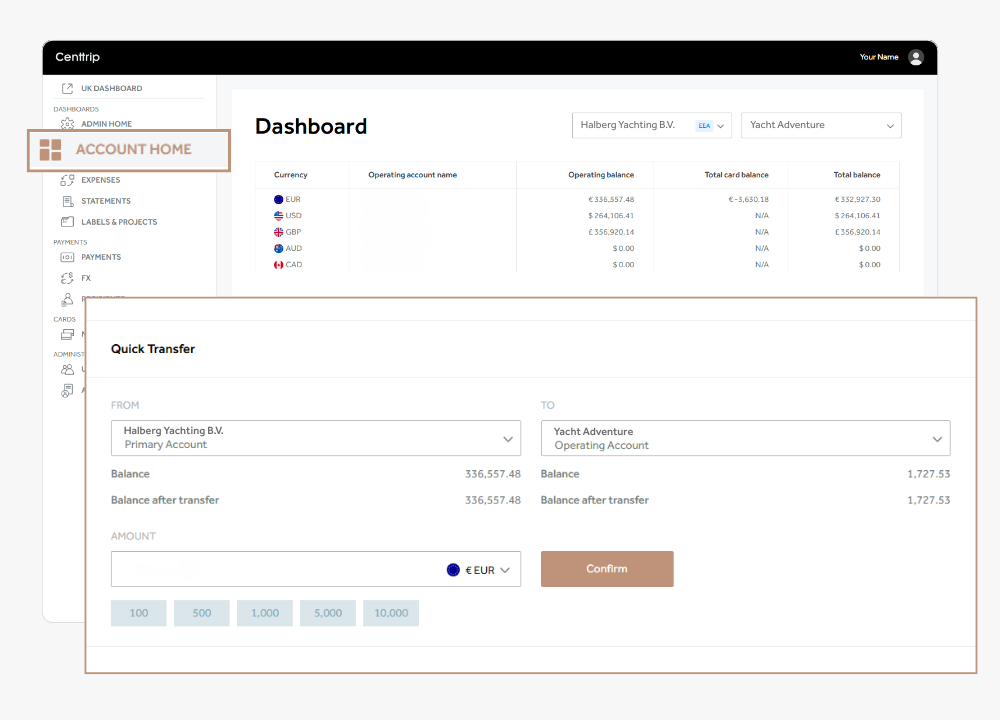Viewport: 1000px width, 720px height.
Task: Select Account Home in sidebar
Action: (x=129, y=151)
